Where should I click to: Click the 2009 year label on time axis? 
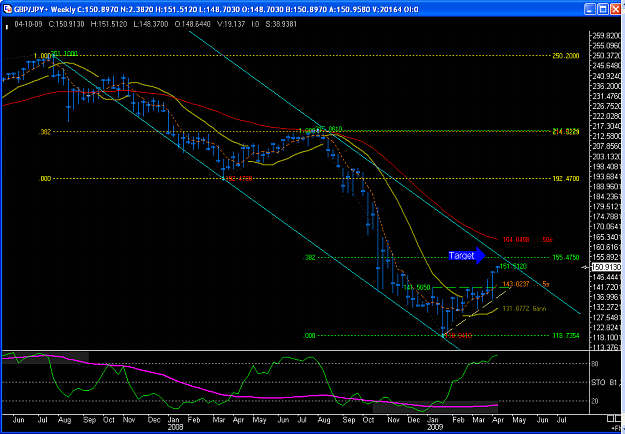(x=434, y=426)
